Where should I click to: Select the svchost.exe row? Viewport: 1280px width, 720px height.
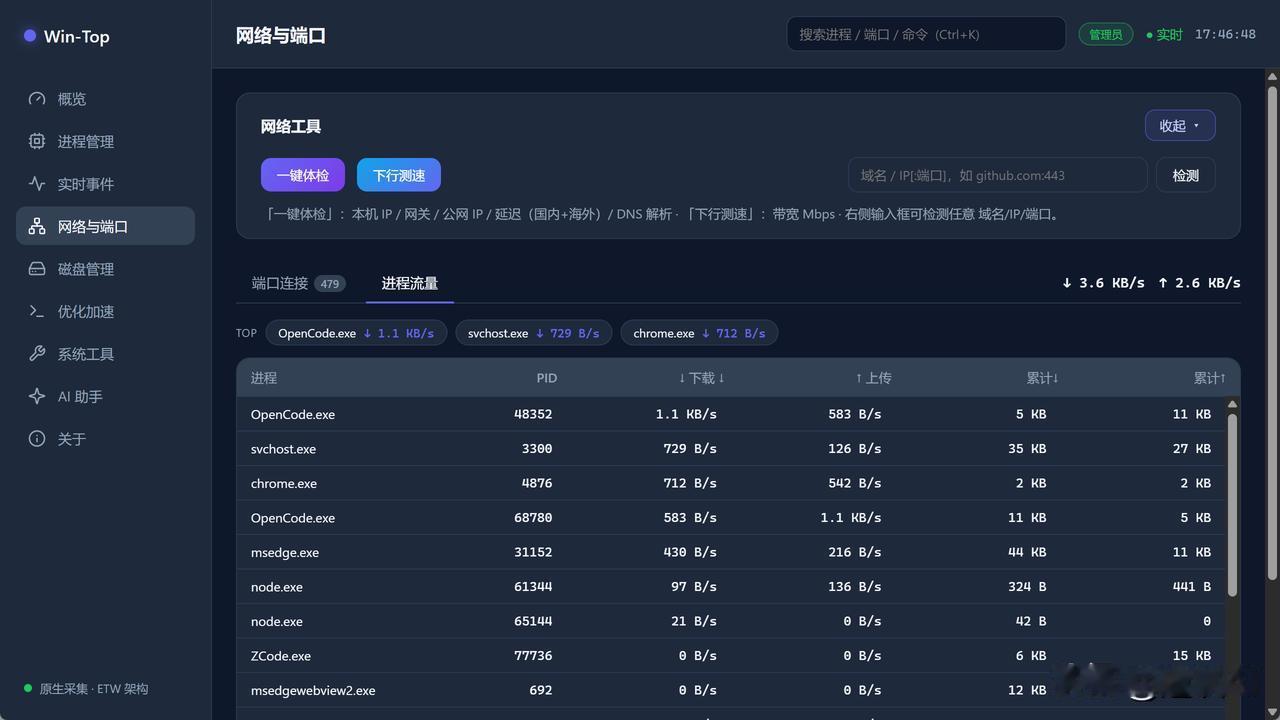click(x=731, y=449)
